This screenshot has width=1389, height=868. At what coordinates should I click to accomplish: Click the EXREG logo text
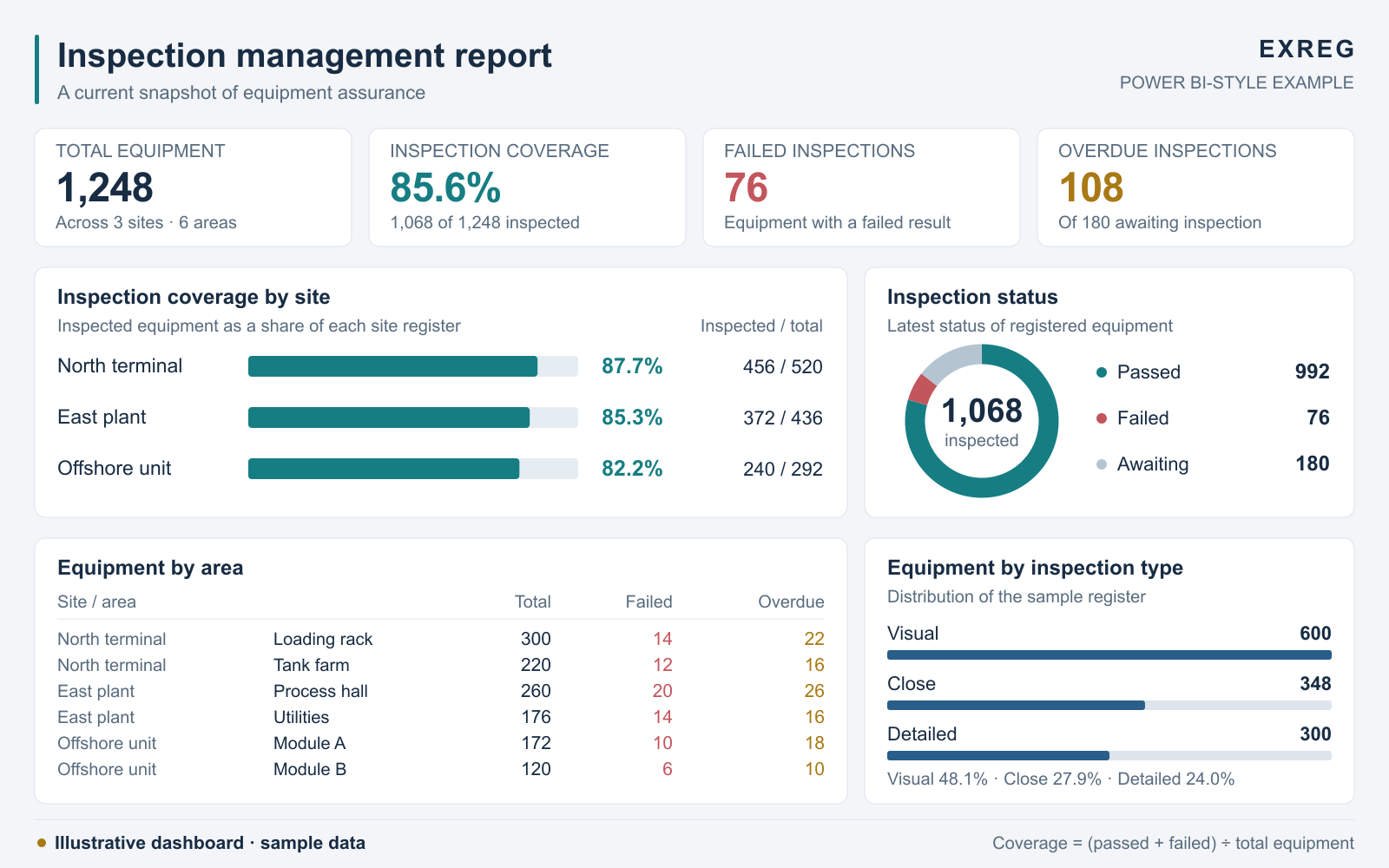tap(1307, 49)
